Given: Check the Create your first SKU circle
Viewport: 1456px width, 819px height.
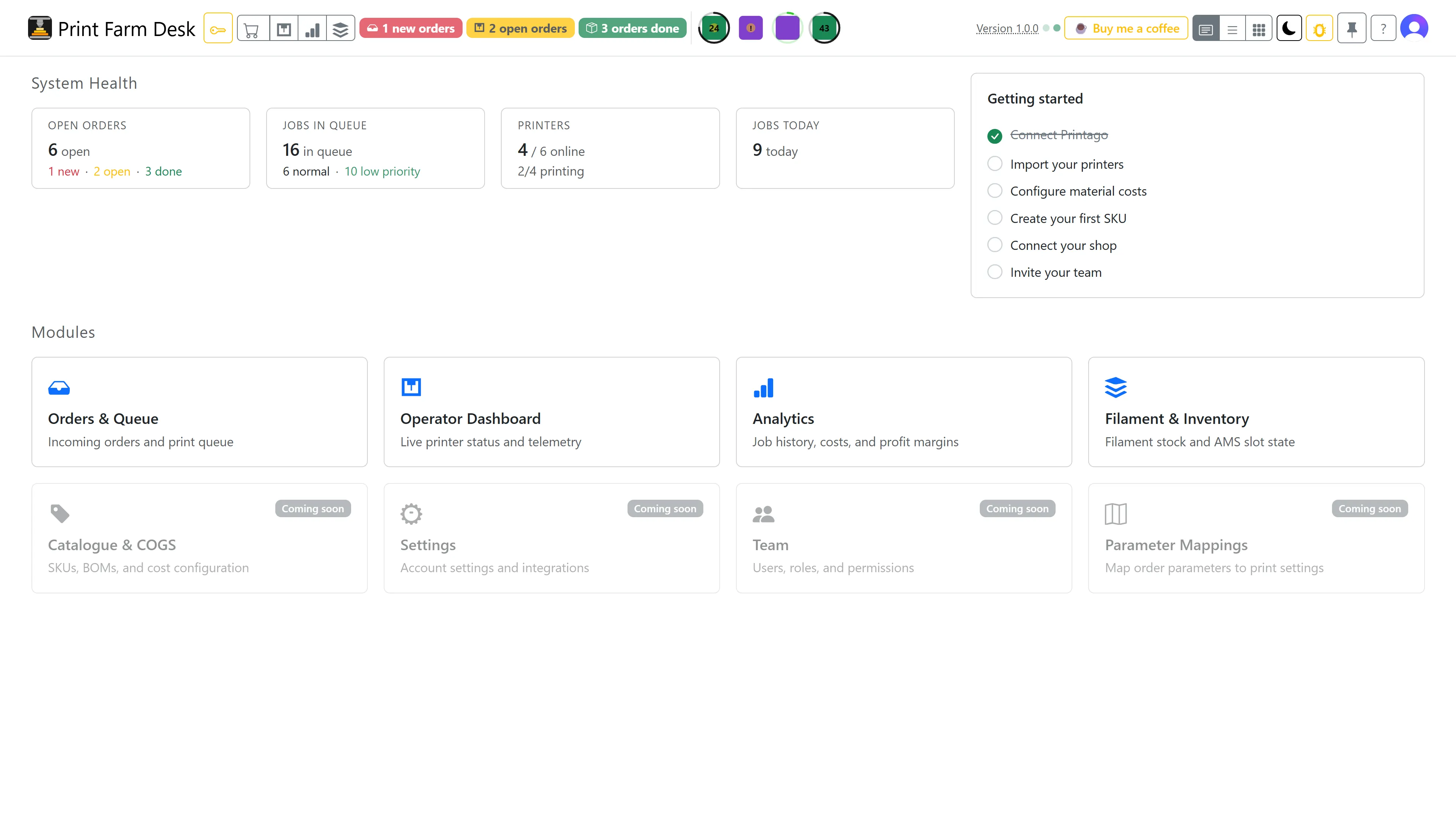Looking at the screenshot, I should point(995,218).
